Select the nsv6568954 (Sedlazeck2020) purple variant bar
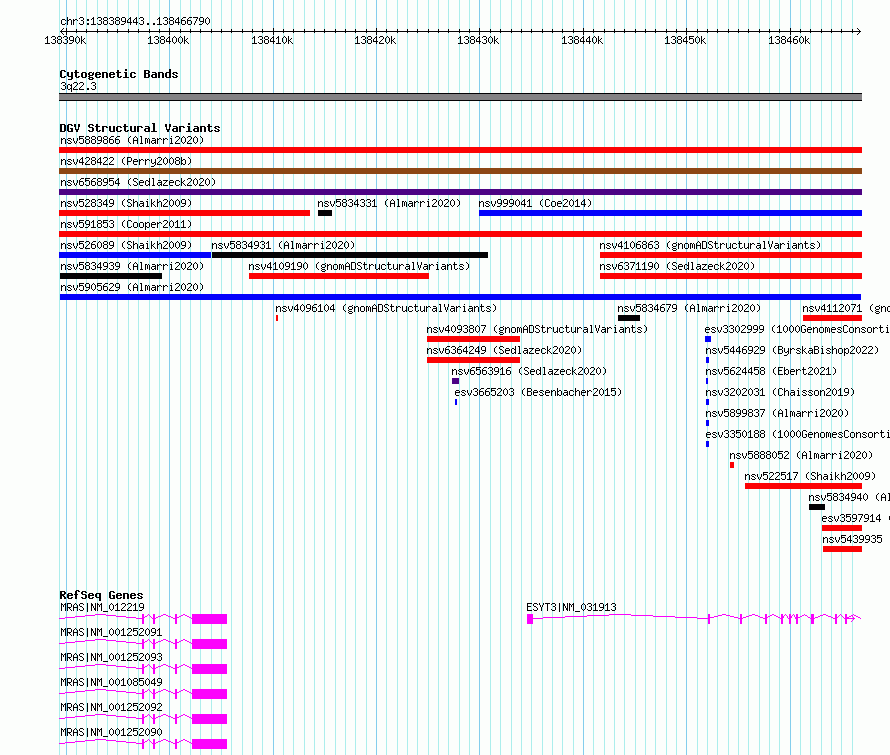Image resolution: width=890 pixels, height=755 pixels. 460,192
